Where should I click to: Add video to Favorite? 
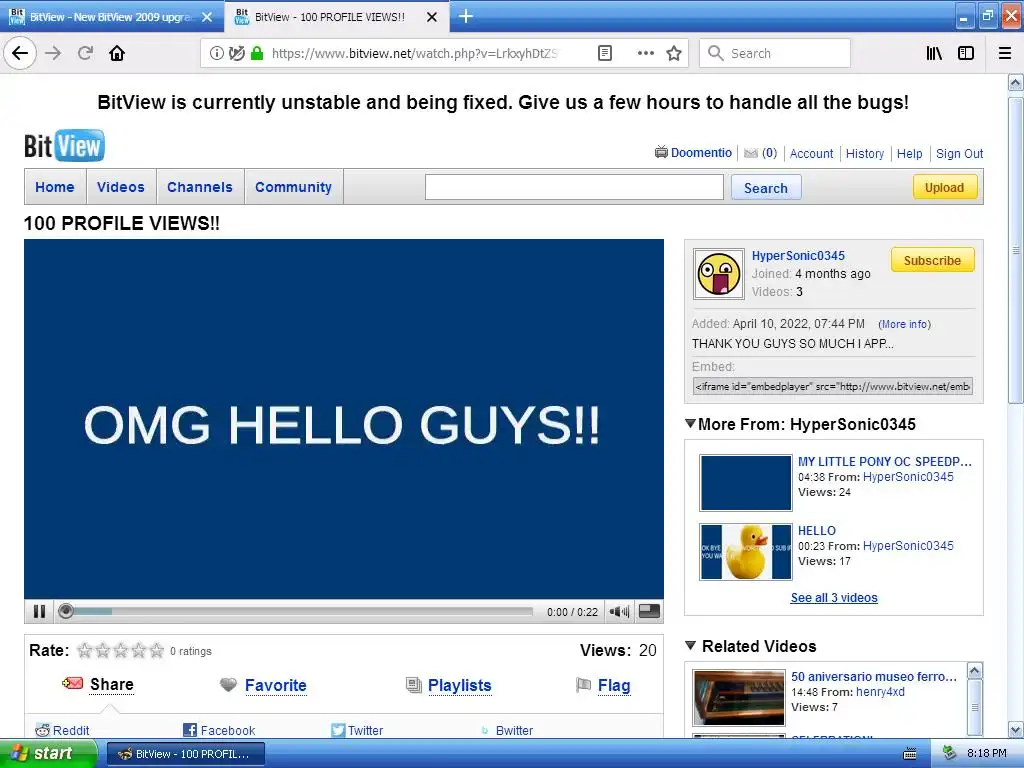click(276, 685)
